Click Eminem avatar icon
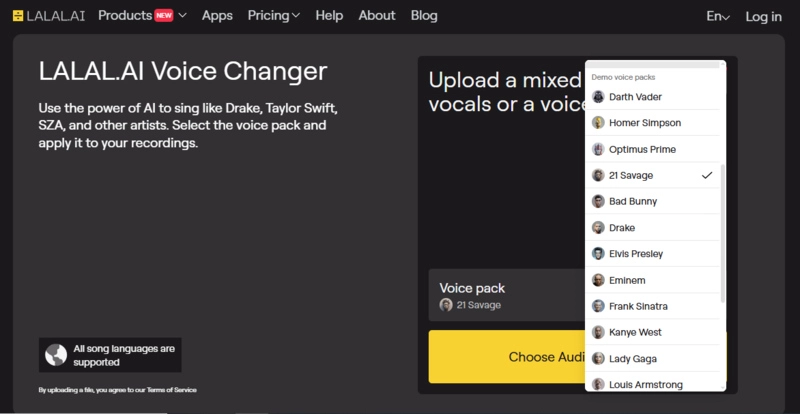The width and height of the screenshot is (800, 414). pos(598,280)
